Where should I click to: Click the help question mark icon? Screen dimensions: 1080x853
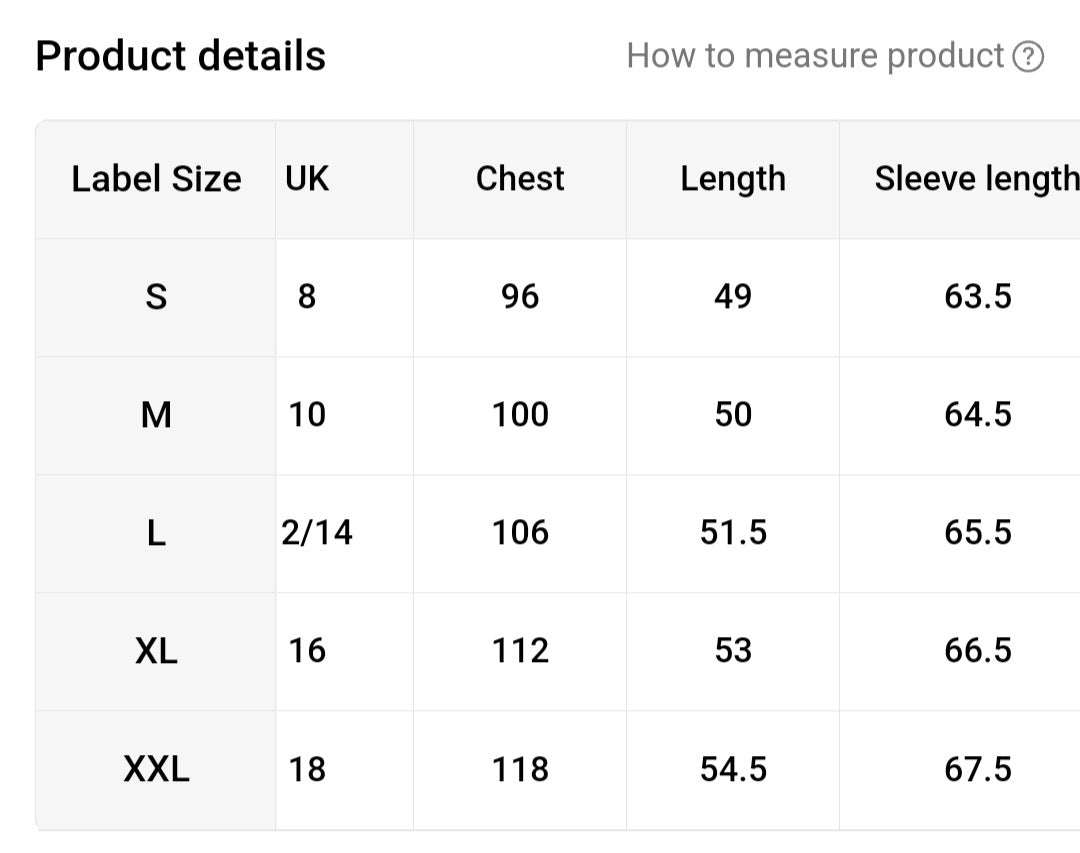coord(1028,56)
